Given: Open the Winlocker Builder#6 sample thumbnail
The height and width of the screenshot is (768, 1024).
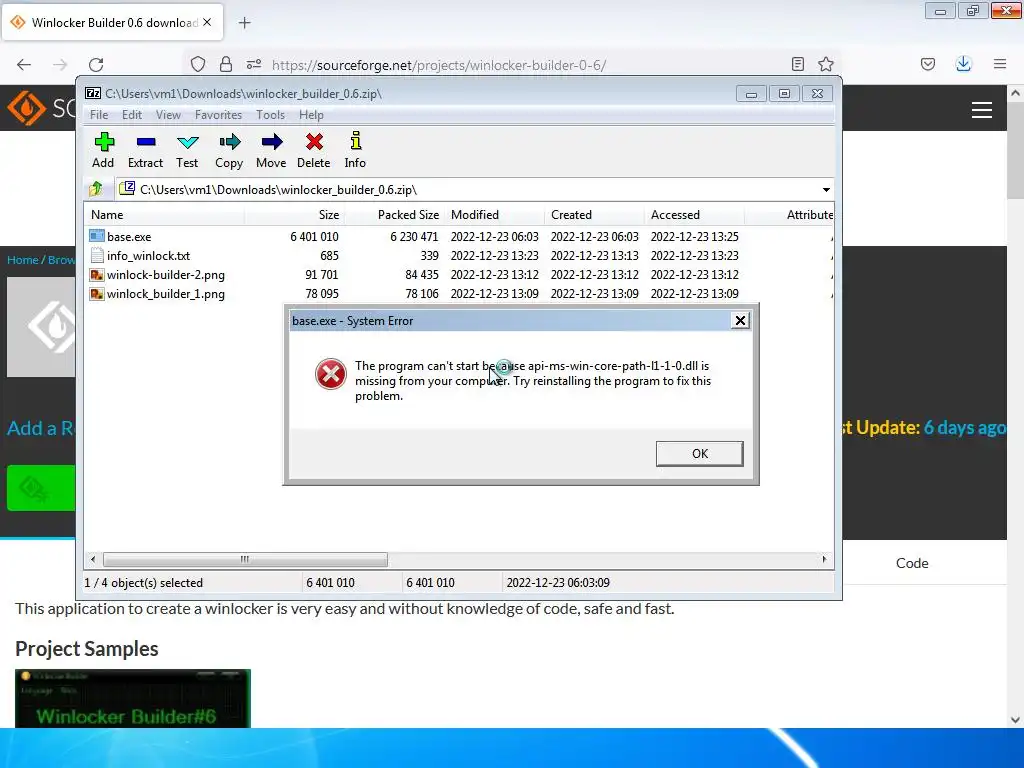Looking at the screenshot, I should 133,698.
